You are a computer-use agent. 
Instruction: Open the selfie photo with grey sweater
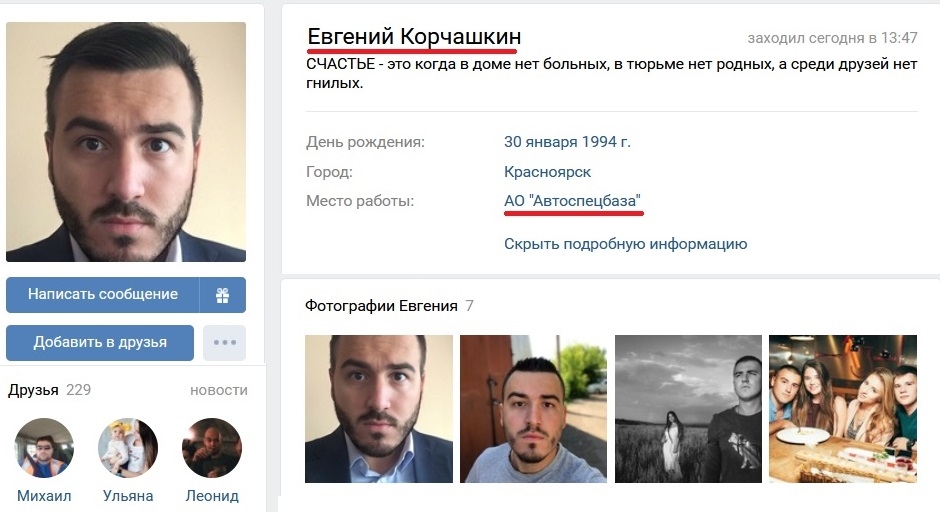(534, 409)
